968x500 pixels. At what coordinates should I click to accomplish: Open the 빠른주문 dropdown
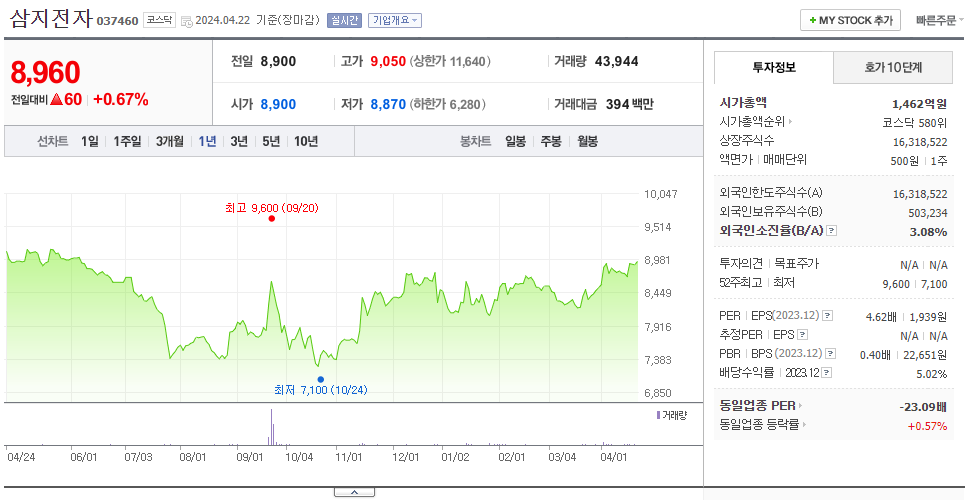(x=940, y=20)
